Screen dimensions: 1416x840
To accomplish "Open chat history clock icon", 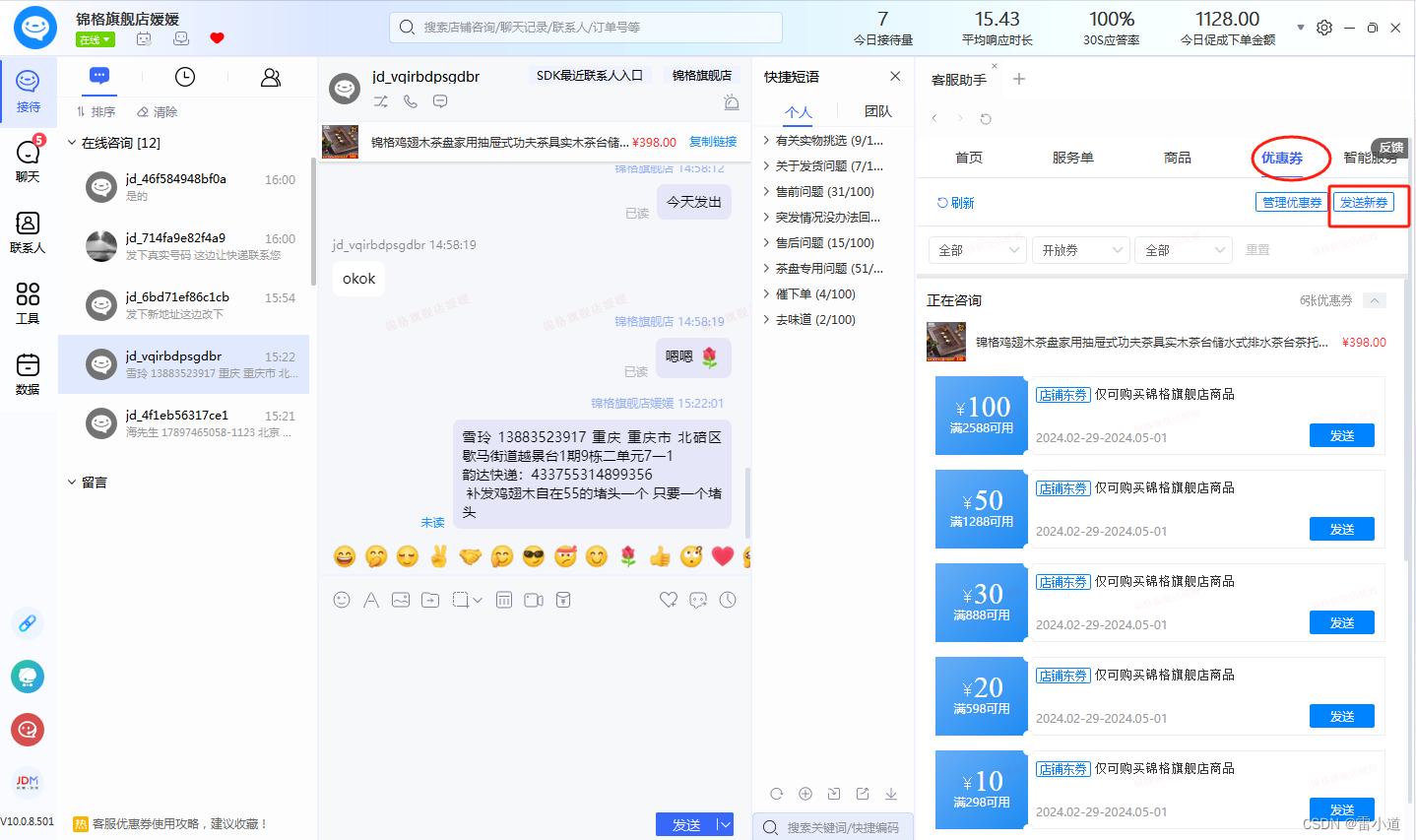I will [x=728, y=600].
